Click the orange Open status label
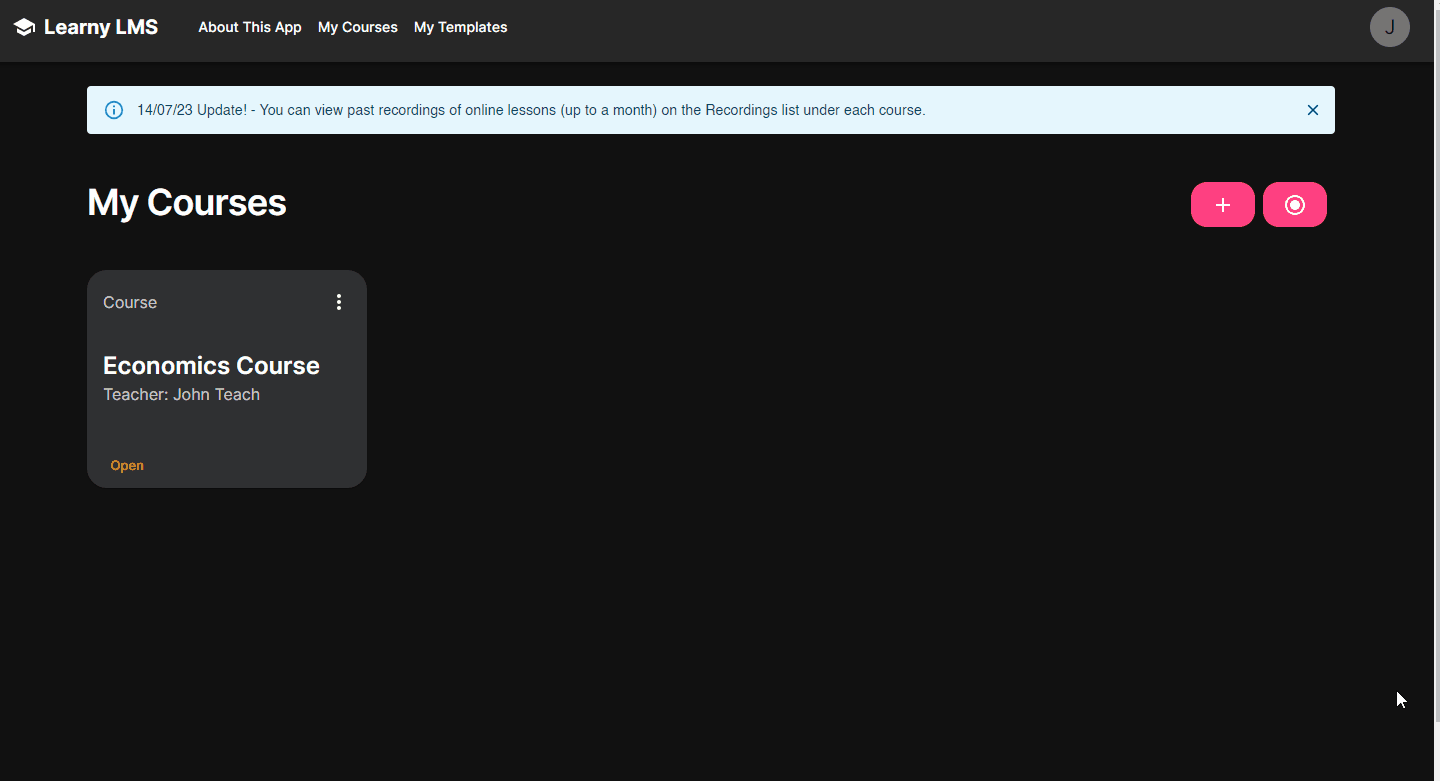This screenshot has width=1440, height=781. [127, 465]
